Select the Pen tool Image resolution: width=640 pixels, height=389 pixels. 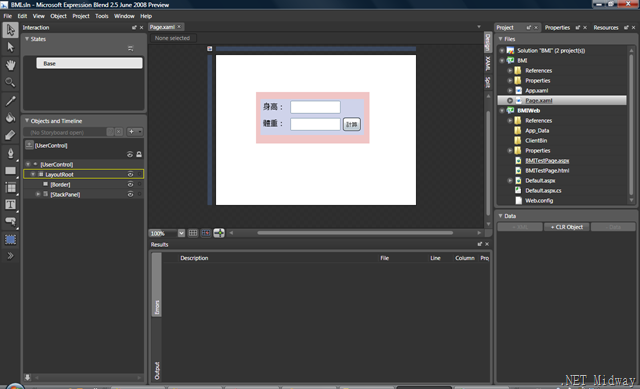click(10, 153)
